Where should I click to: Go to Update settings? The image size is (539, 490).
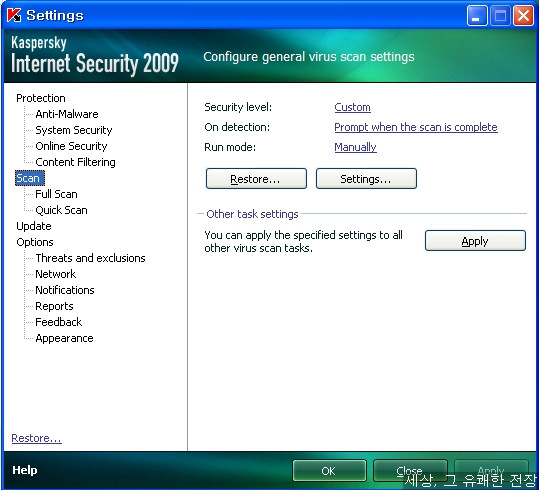[x=34, y=226]
